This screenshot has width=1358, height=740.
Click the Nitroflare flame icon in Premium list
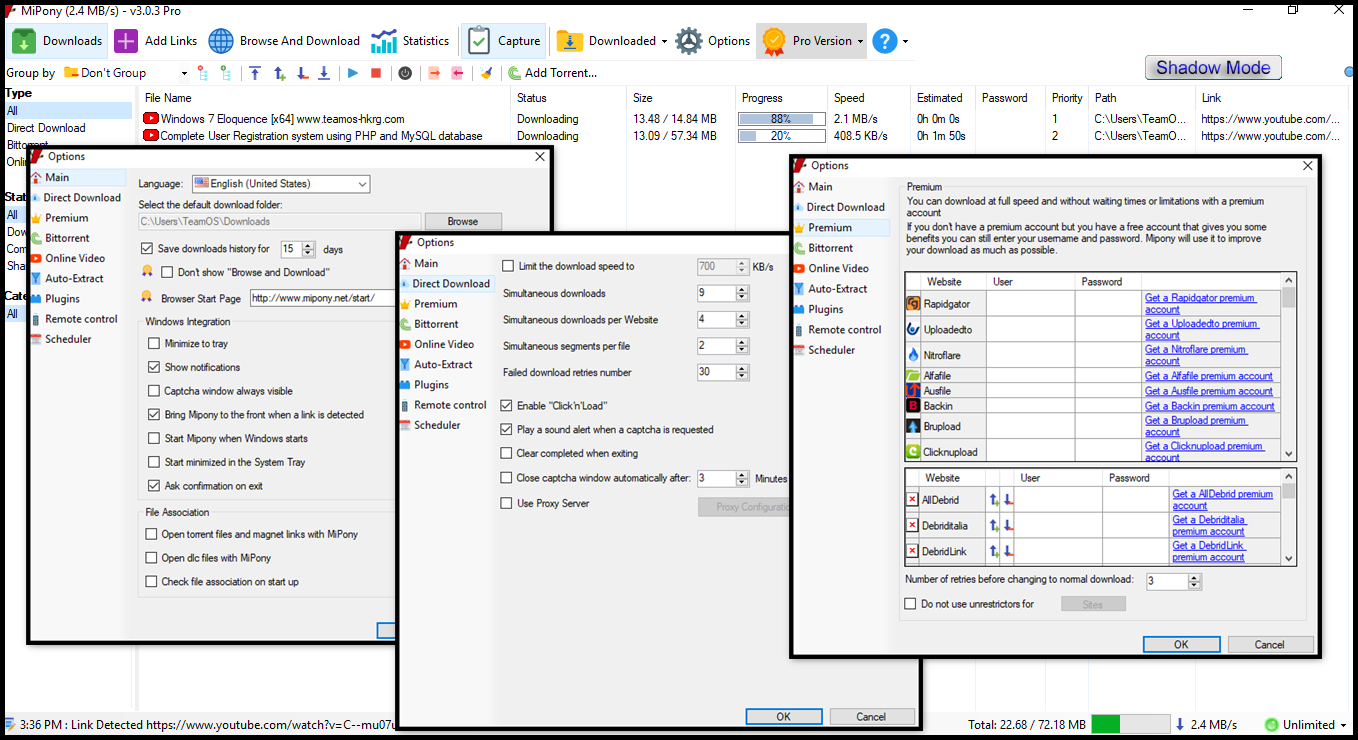913,355
